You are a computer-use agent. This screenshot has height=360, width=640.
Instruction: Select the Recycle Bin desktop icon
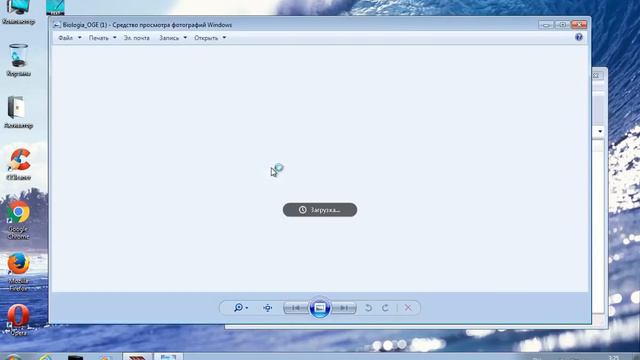18,60
